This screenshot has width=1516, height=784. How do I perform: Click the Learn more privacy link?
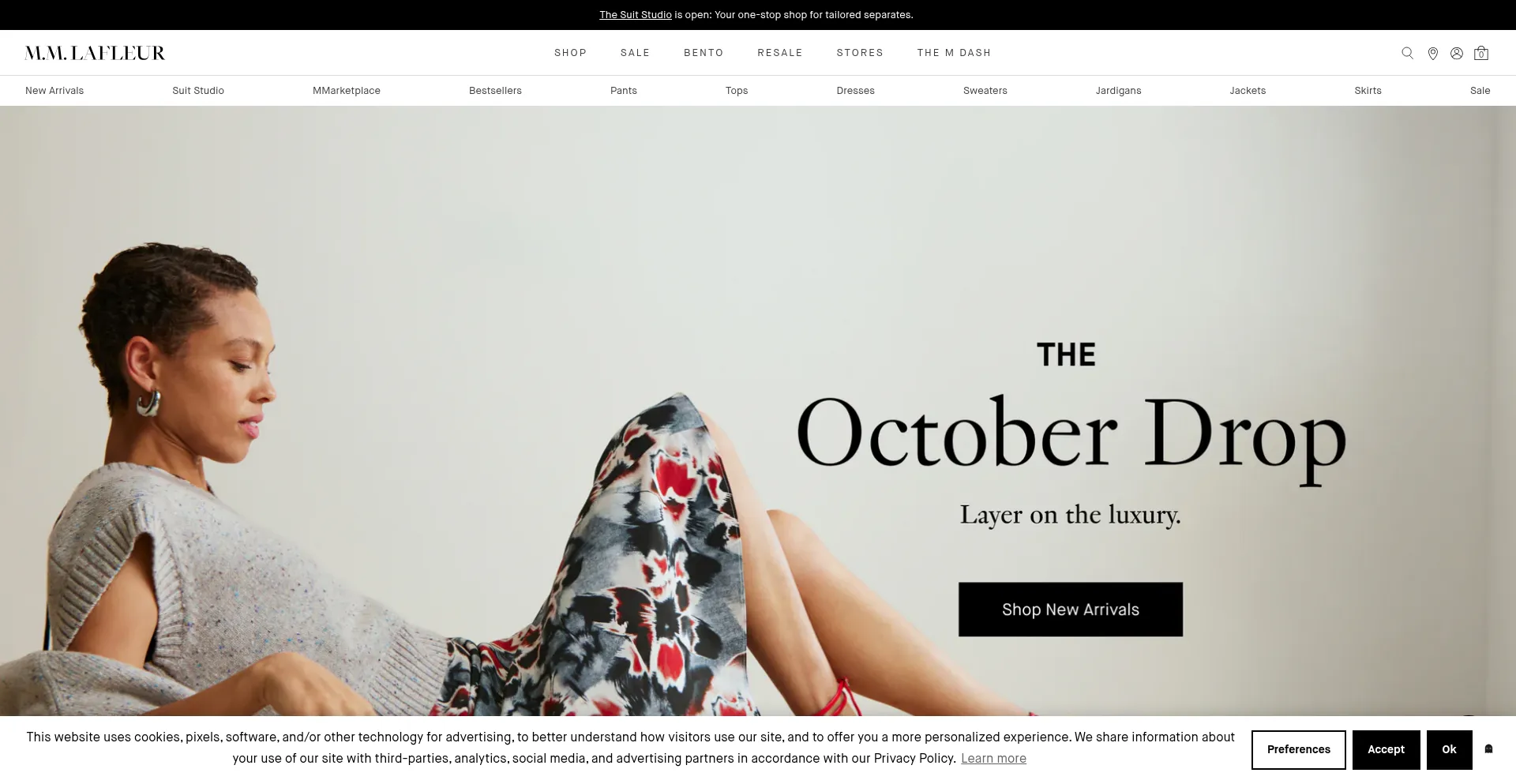(x=993, y=759)
